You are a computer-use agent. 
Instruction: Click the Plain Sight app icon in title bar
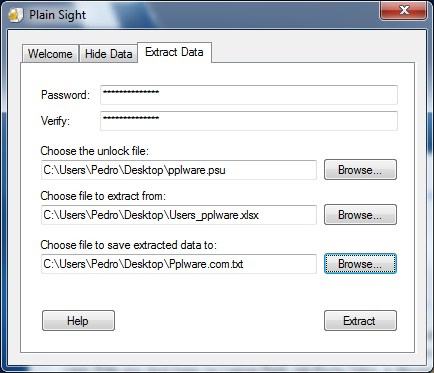click(x=16, y=15)
